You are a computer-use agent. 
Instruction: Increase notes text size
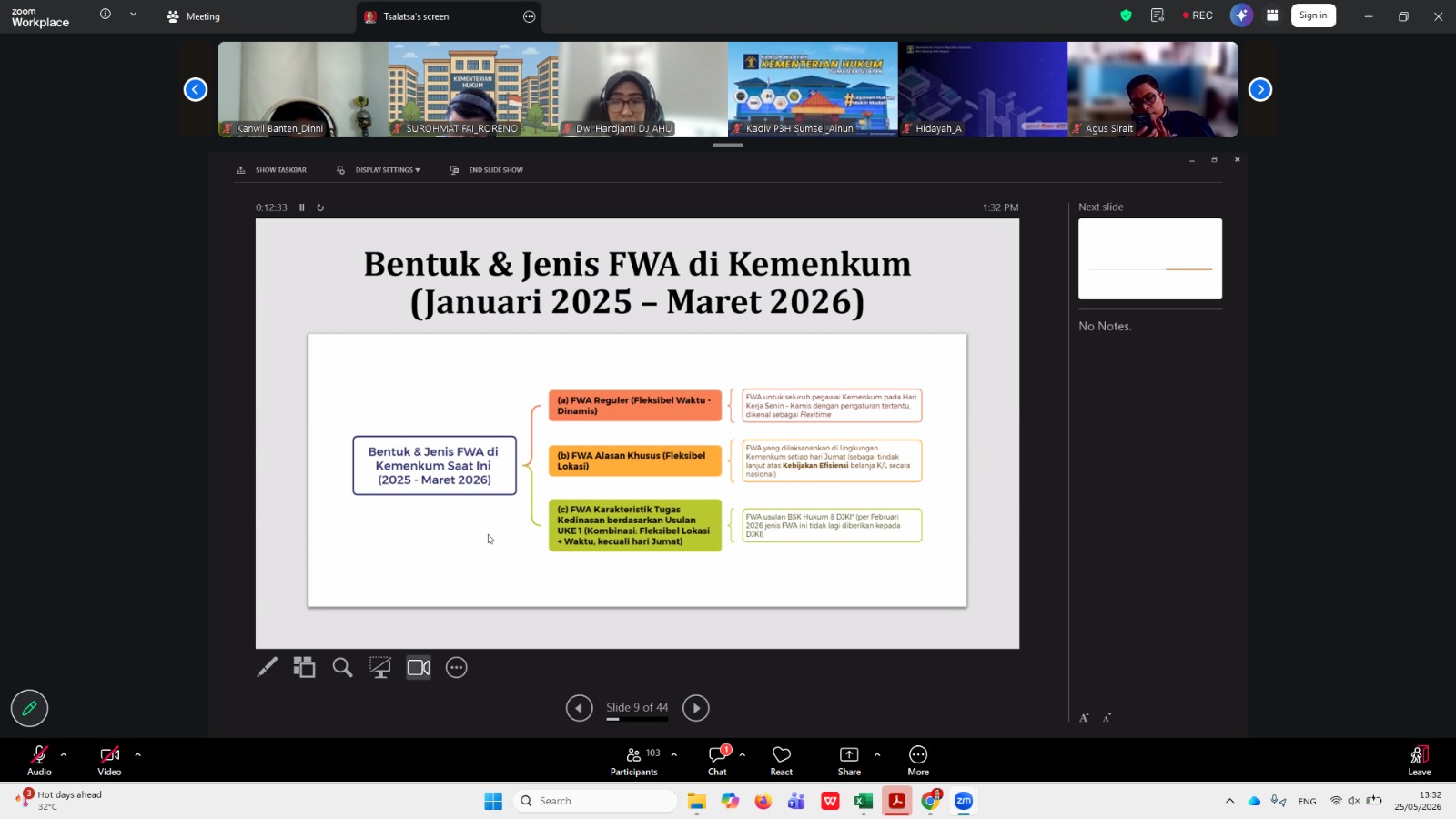(1085, 718)
